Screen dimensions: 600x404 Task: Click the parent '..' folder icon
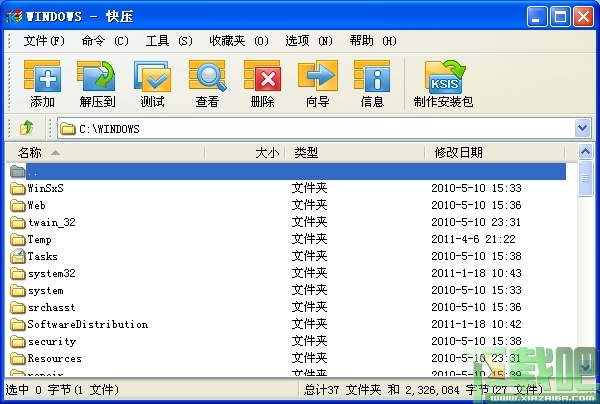[18, 171]
